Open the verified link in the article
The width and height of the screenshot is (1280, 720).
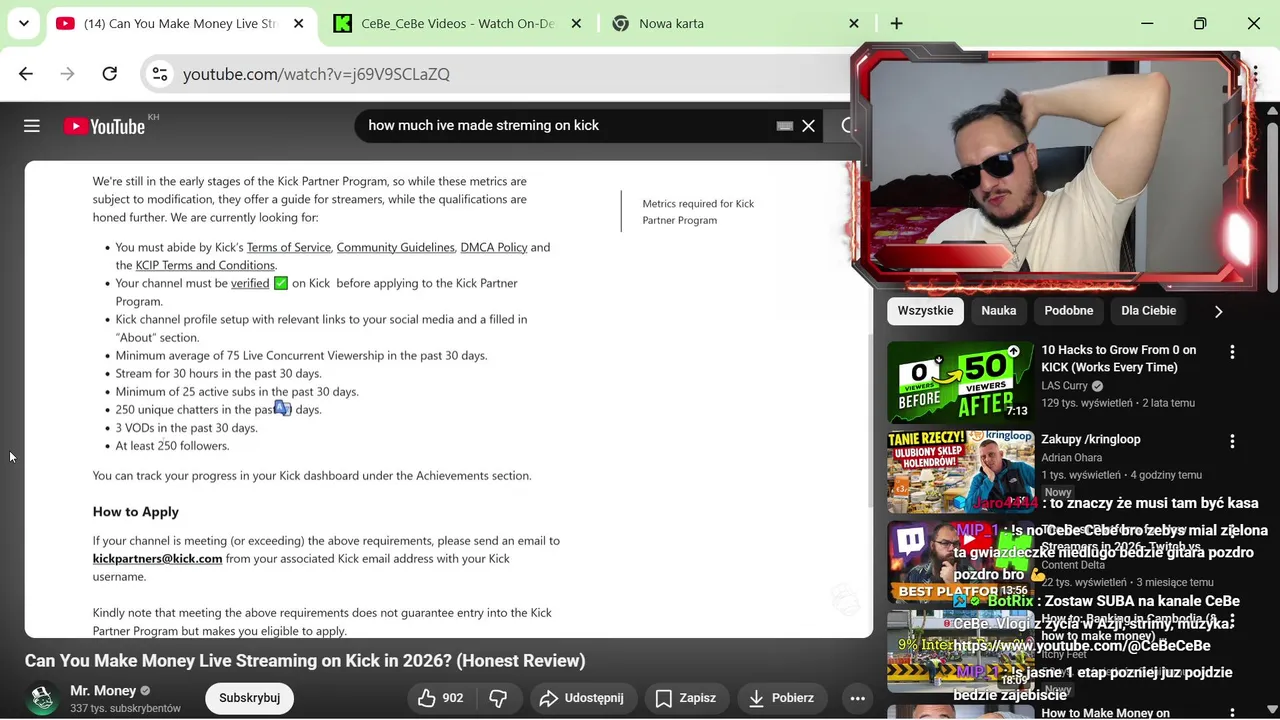click(250, 283)
